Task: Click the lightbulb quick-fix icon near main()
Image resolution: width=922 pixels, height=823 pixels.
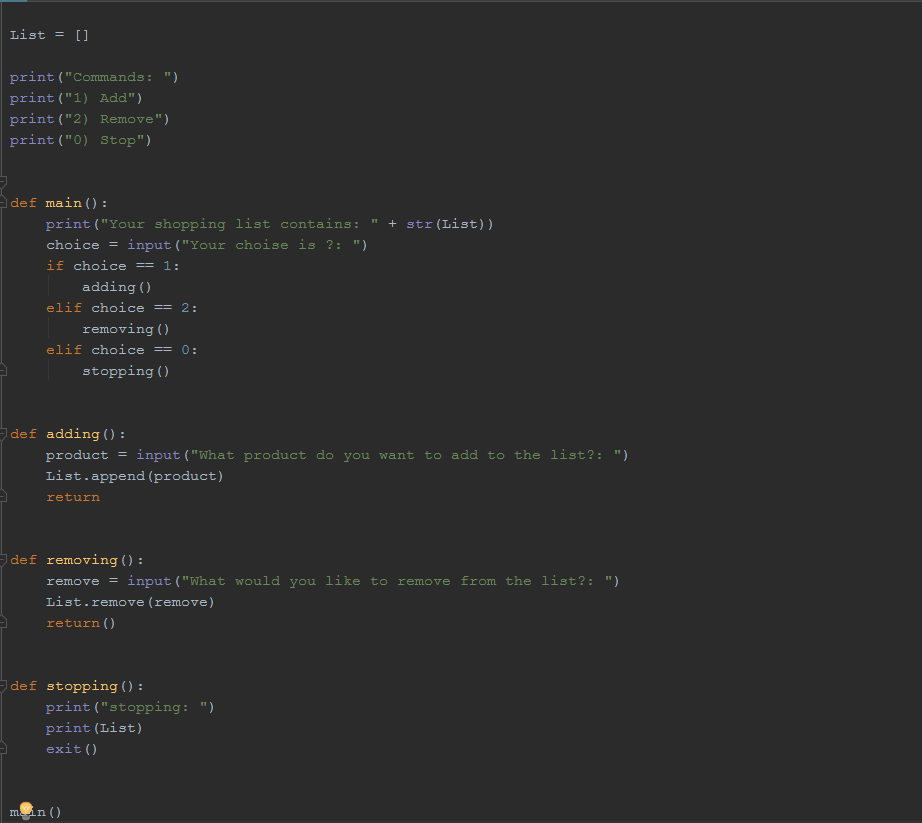Action: point(28,806)
